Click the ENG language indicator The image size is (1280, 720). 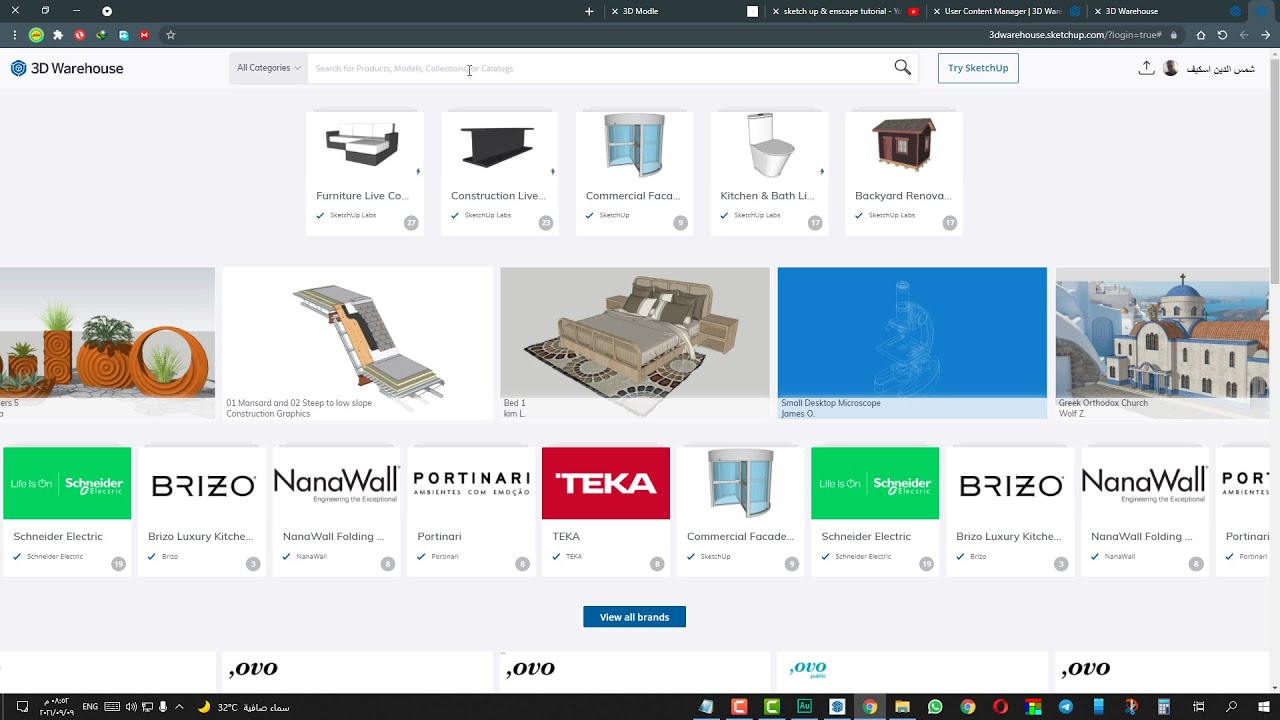[90, 707]
